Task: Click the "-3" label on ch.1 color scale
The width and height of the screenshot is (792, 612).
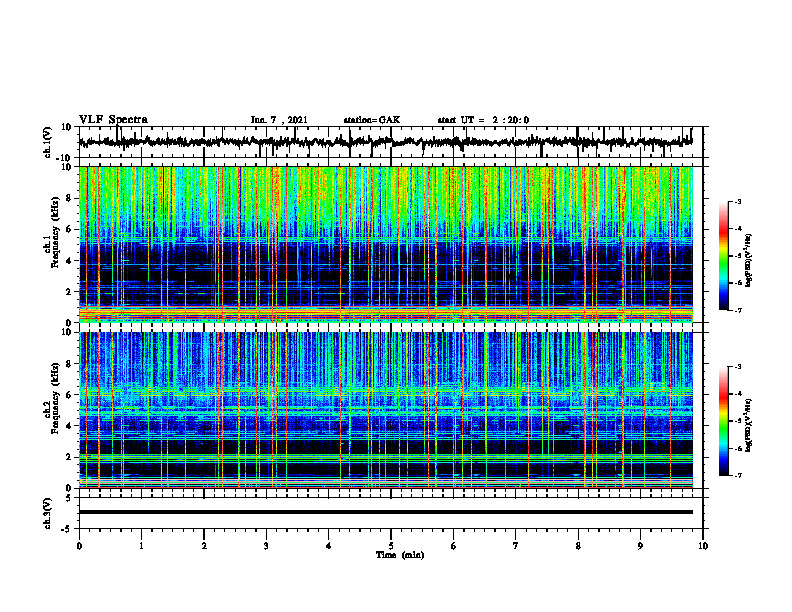Action: point(737,201)
